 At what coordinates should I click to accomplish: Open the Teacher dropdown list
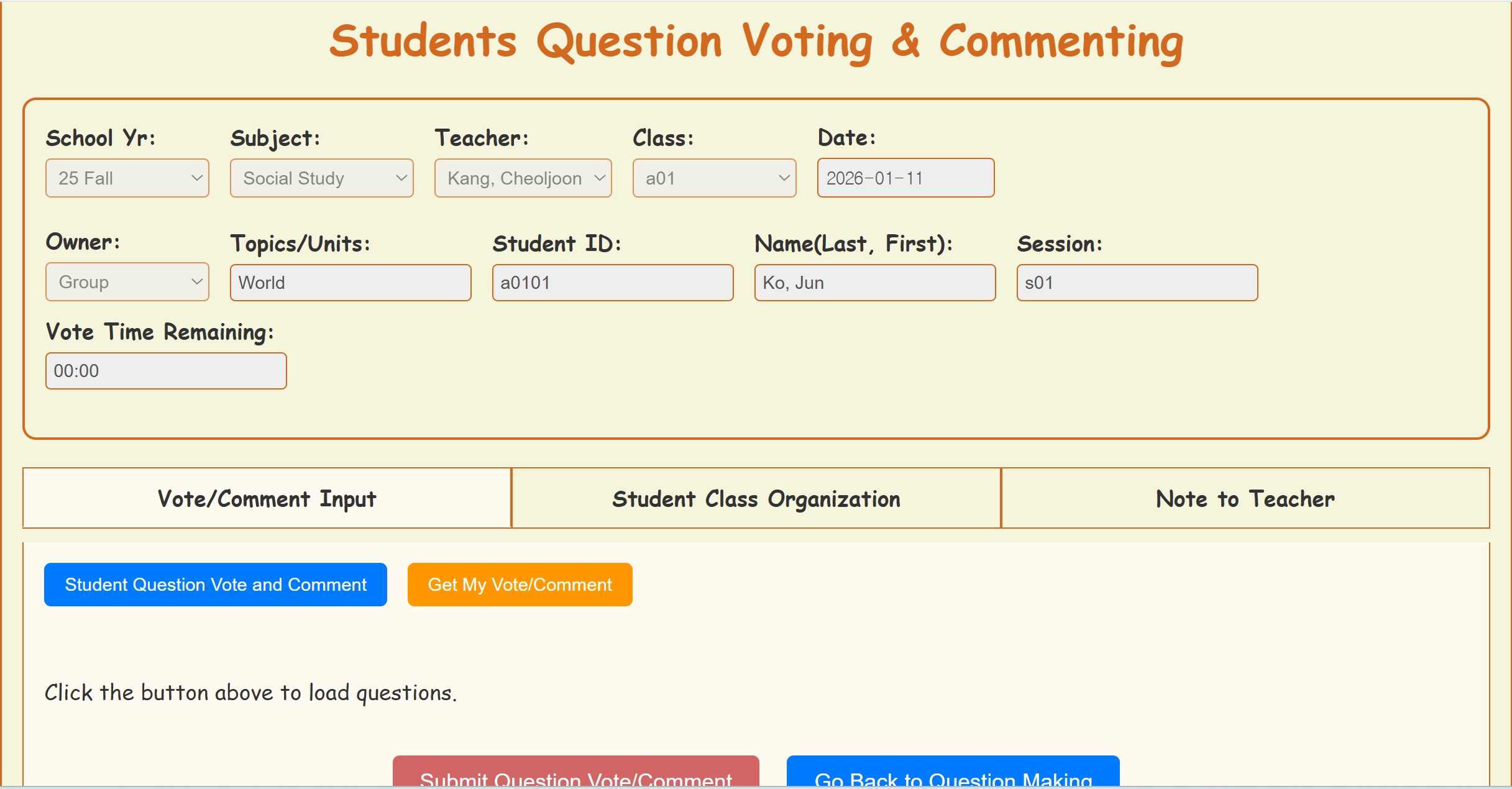[523, 178]
